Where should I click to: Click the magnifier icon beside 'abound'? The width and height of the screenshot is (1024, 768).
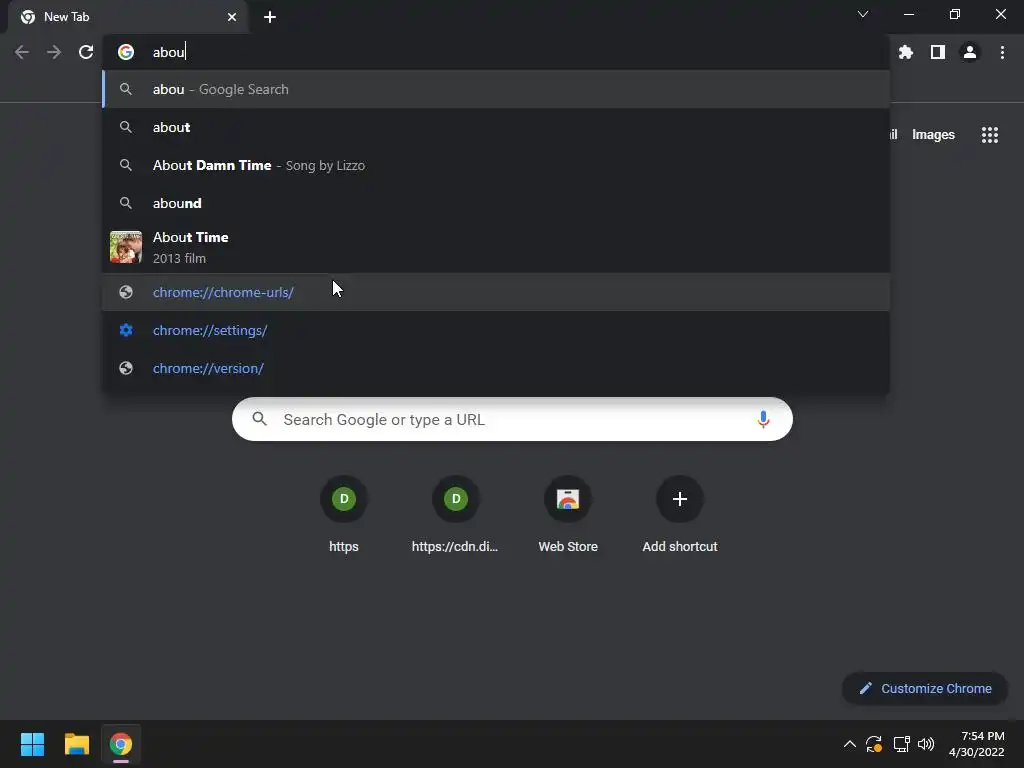click(x=126, y=203)
